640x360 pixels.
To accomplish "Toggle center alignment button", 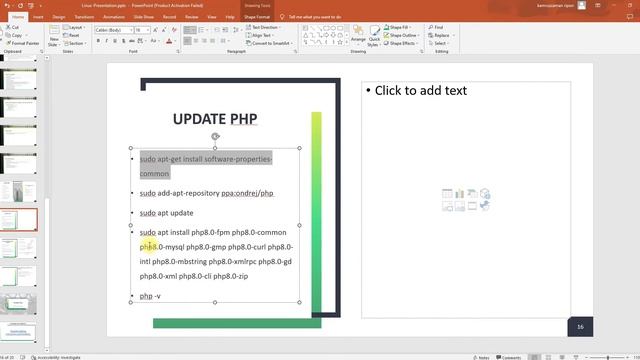I will (196, 41).
